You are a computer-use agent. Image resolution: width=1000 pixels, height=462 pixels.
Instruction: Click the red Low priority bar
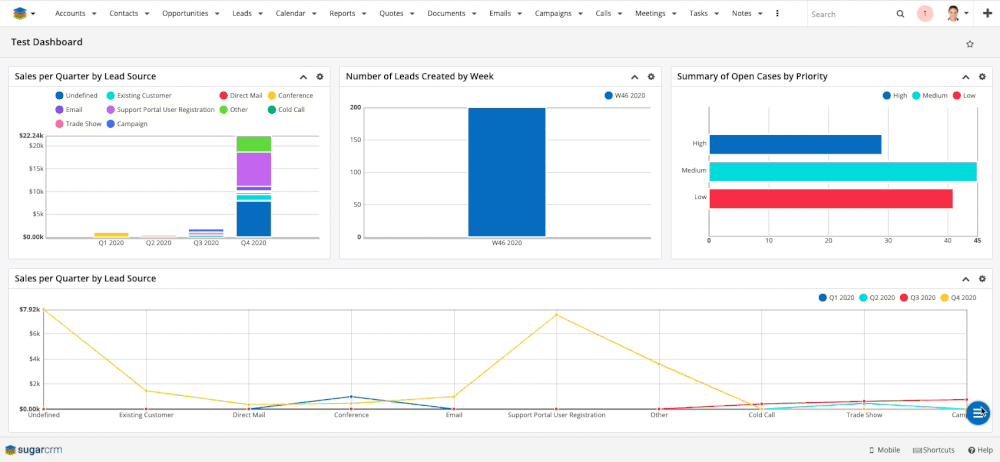830,198
